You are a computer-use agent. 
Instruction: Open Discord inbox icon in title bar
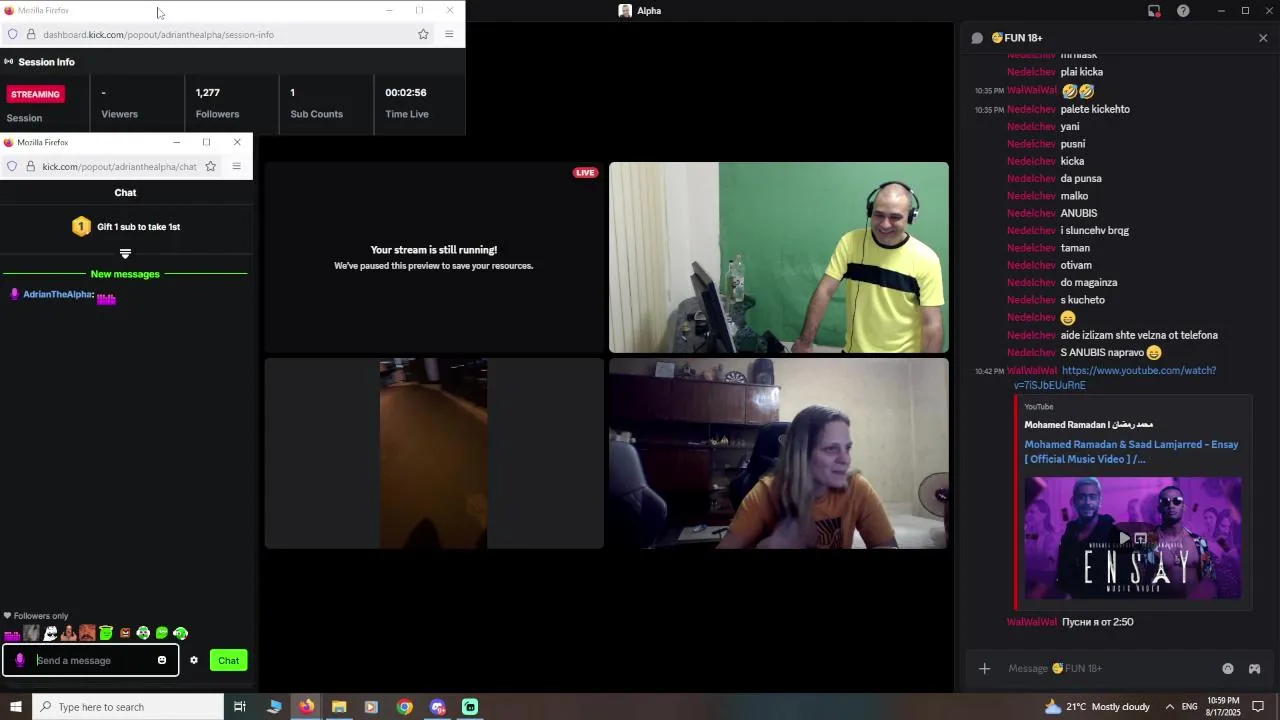1154,11
